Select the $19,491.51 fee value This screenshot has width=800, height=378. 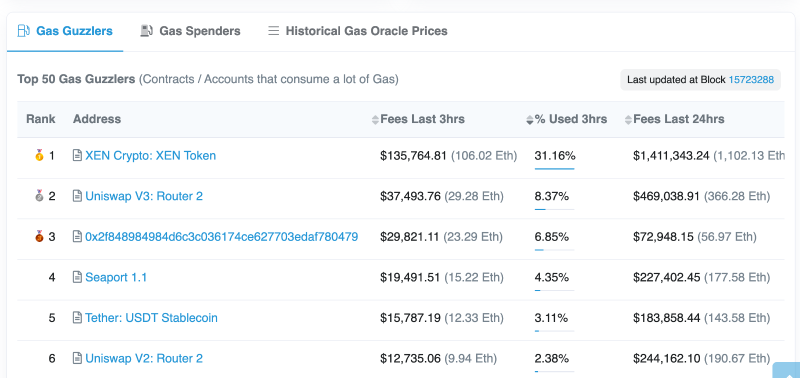[410, 278]
